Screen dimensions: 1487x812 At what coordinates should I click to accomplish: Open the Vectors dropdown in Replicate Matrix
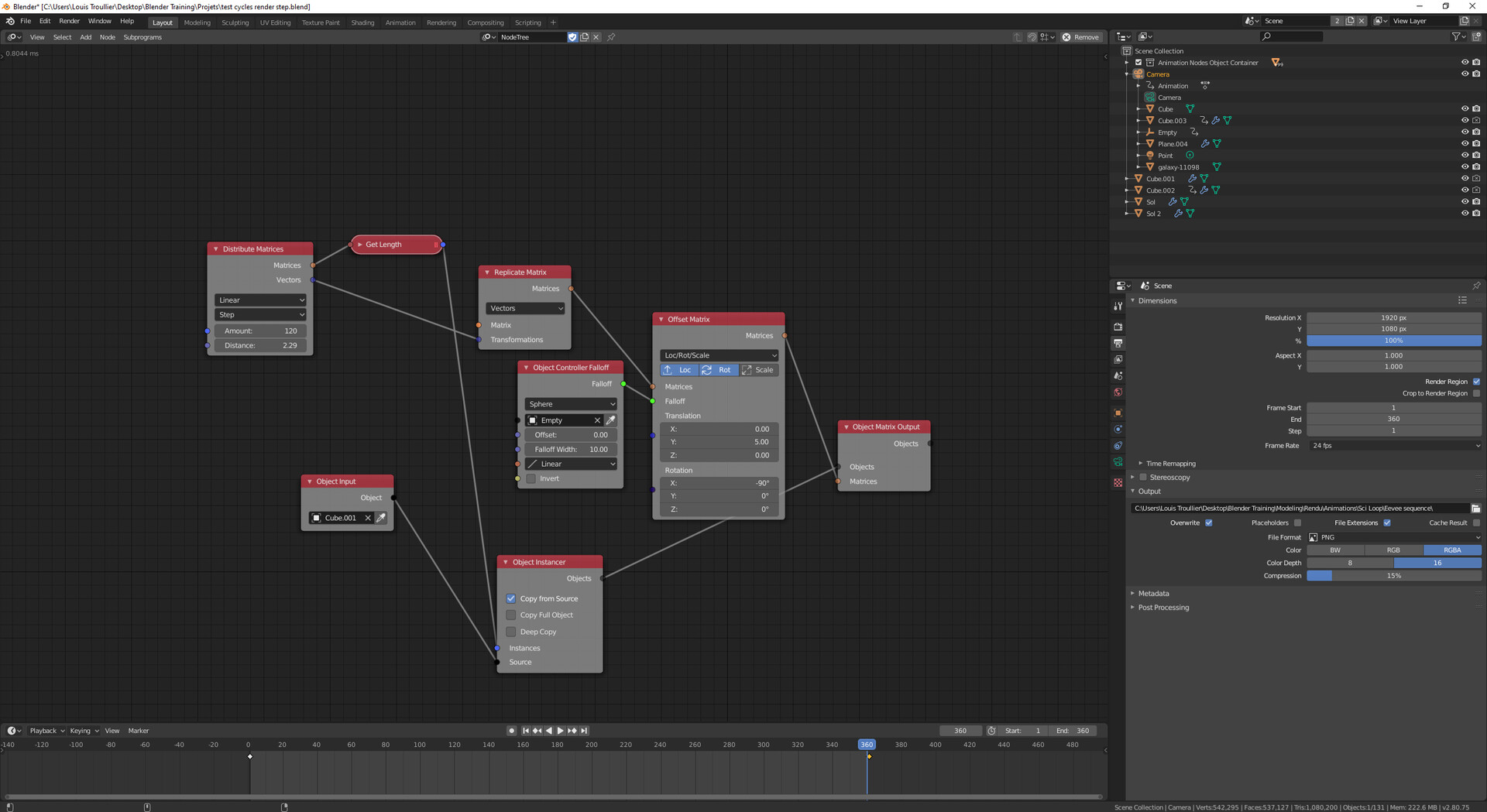pos(525,308)
